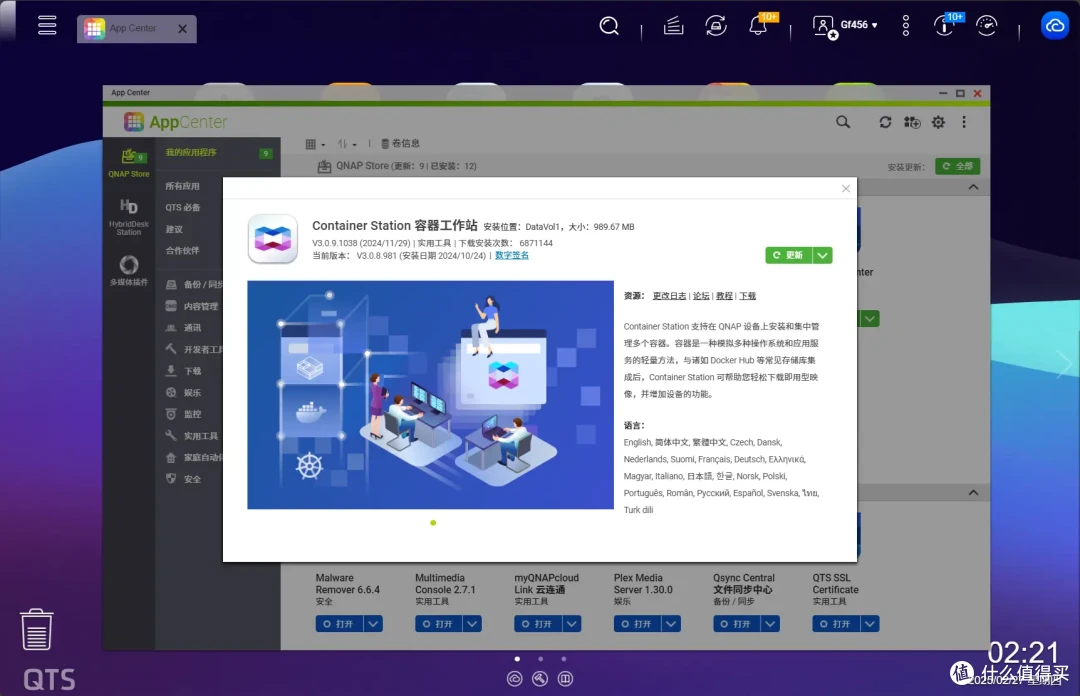
Task: Open the dashboard gauge icon
Action: (x=986, y=25)
